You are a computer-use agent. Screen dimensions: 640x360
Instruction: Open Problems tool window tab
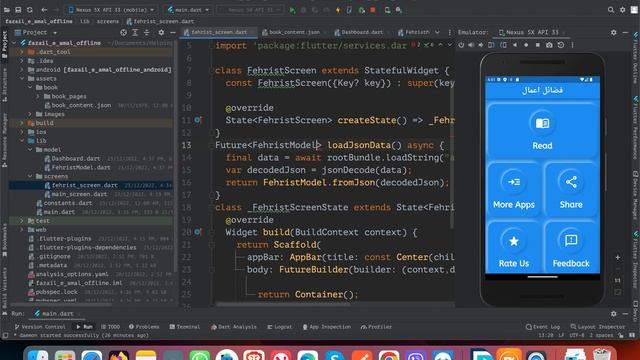[x=144, y=327]
